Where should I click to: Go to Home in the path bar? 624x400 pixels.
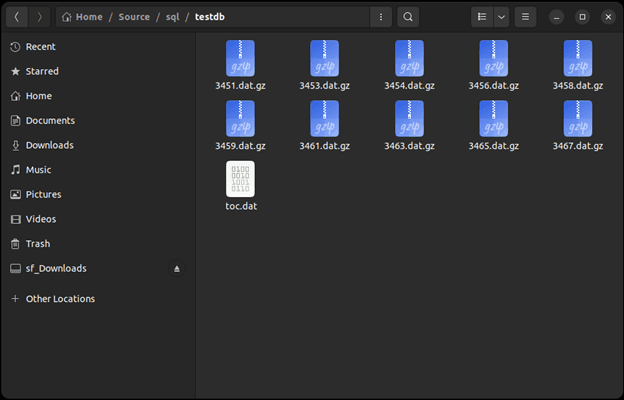click(x=82, y=17)
